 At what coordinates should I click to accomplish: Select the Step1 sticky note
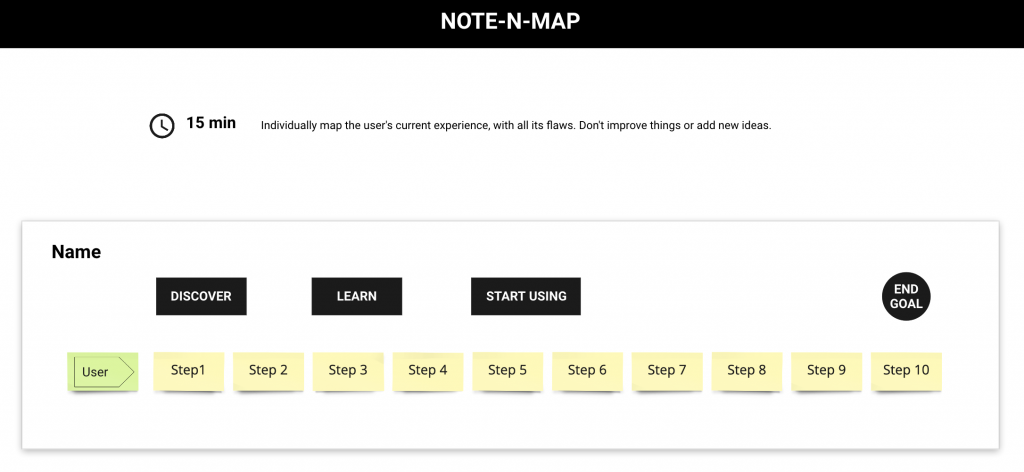coord(189,371)
